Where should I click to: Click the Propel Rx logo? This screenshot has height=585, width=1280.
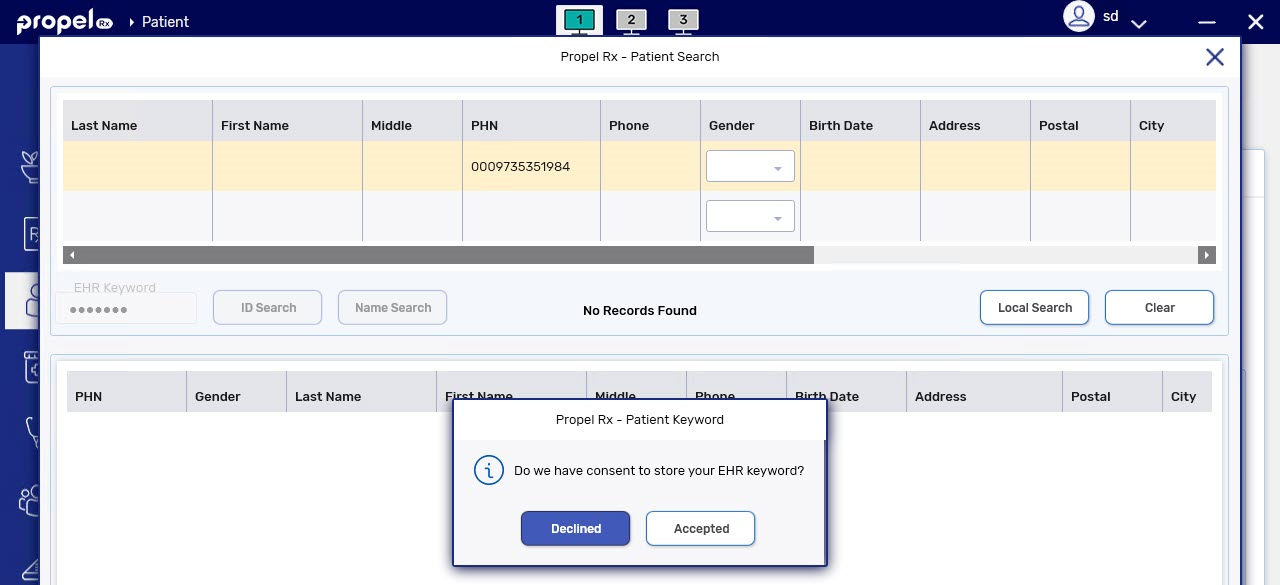[64, 22]
